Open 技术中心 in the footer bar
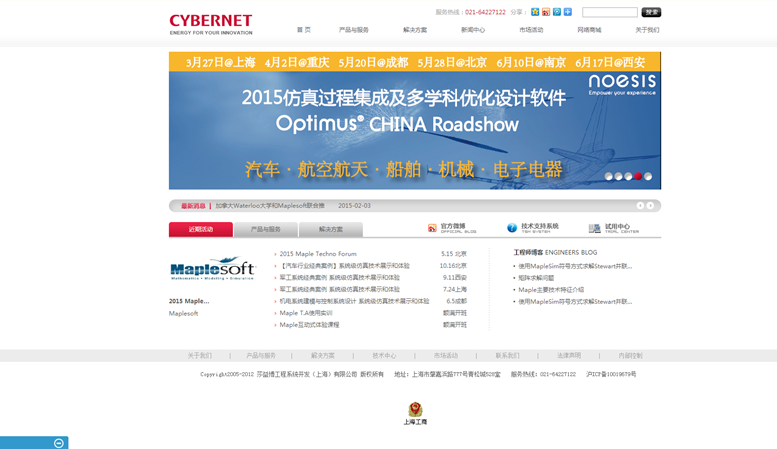Screen dimensions: 777x449 (x=384, y=356)
